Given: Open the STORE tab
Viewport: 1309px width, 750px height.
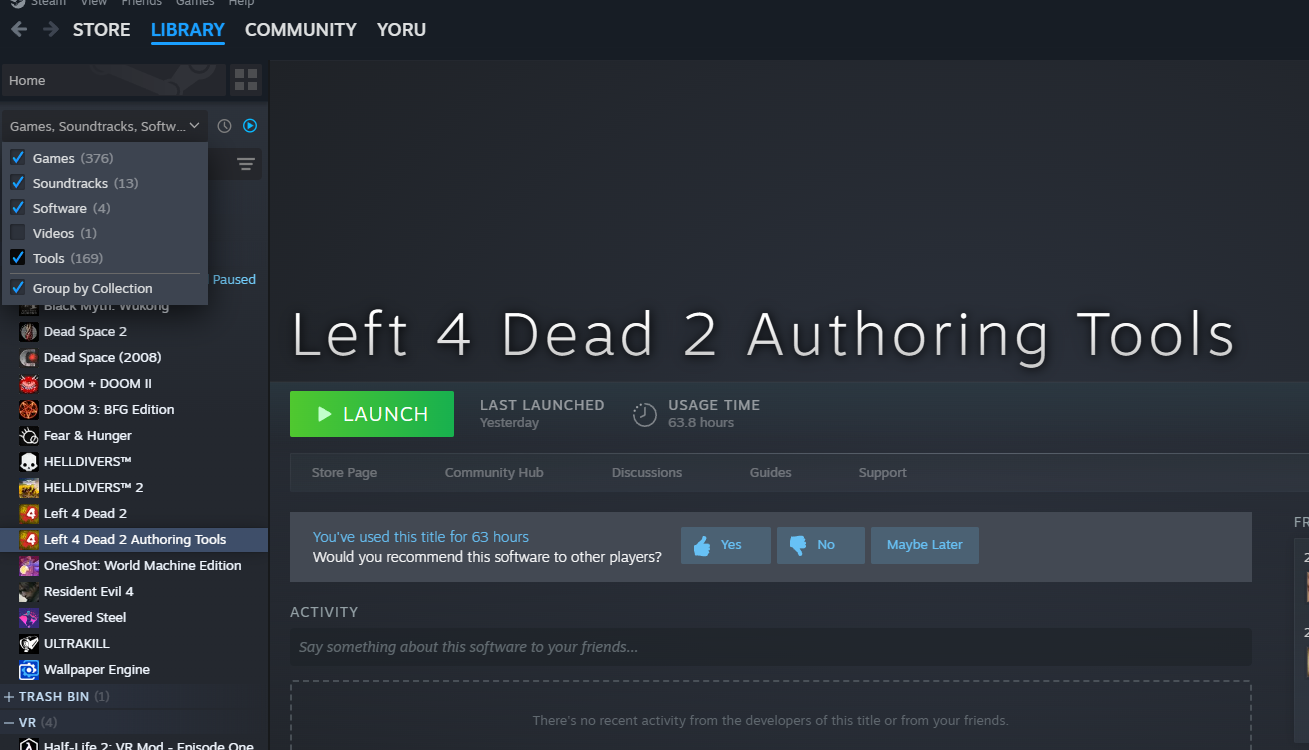Looking at the screenshot, I should [102, 30].
